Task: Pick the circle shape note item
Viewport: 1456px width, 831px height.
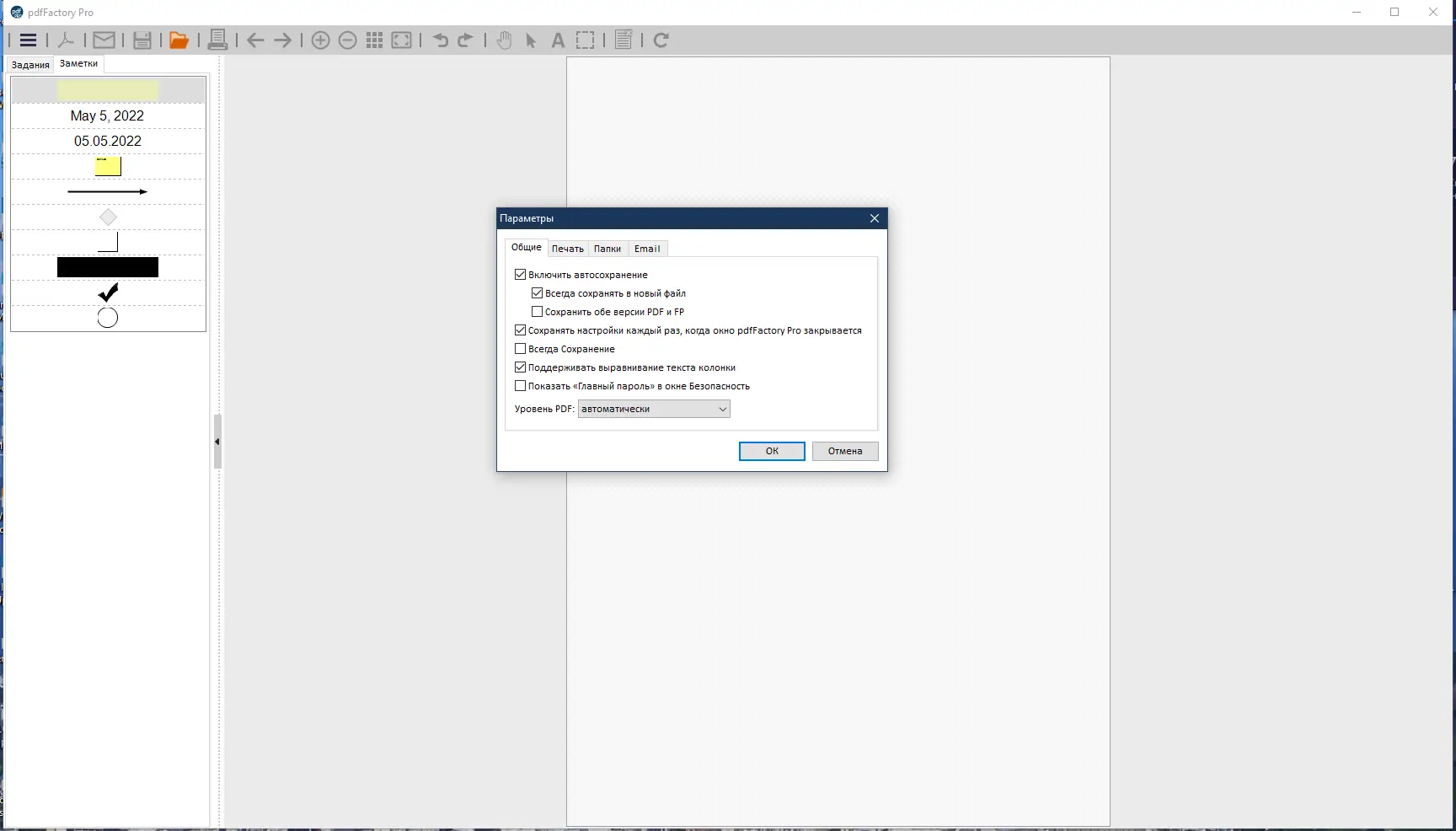Action: (x=108, y=318)
